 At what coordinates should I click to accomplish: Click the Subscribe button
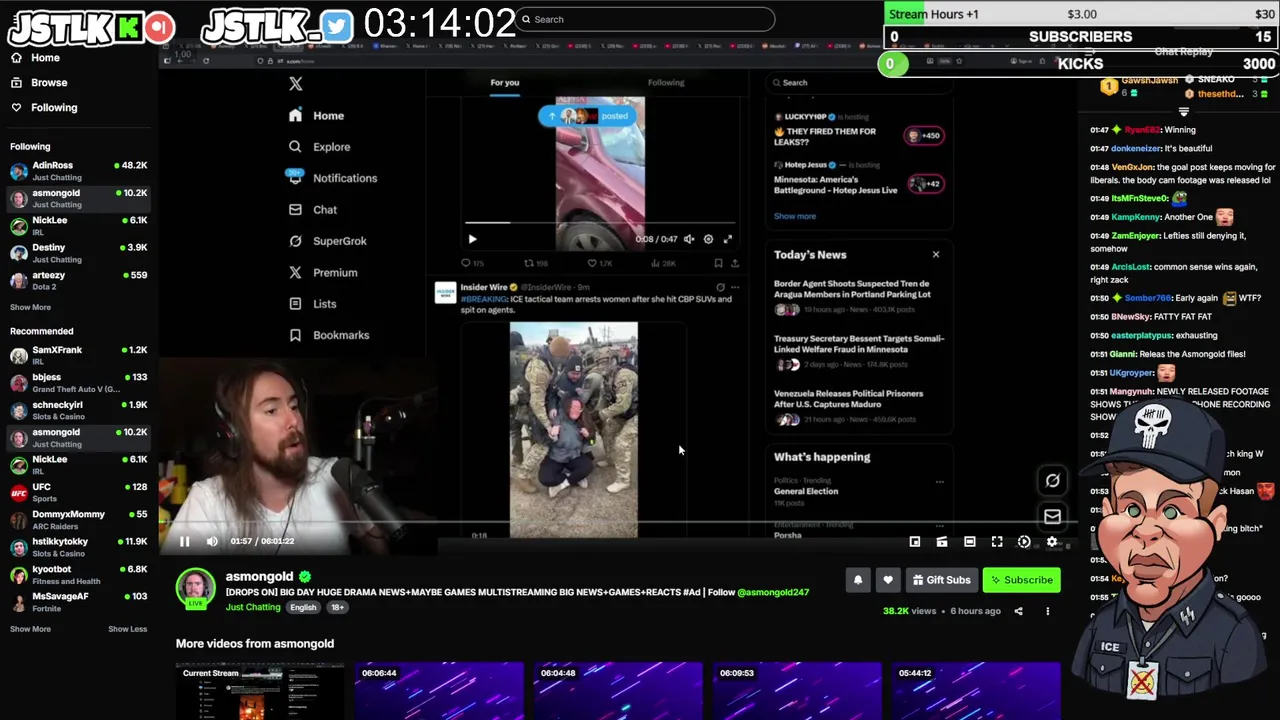[x=1021, y=580]
